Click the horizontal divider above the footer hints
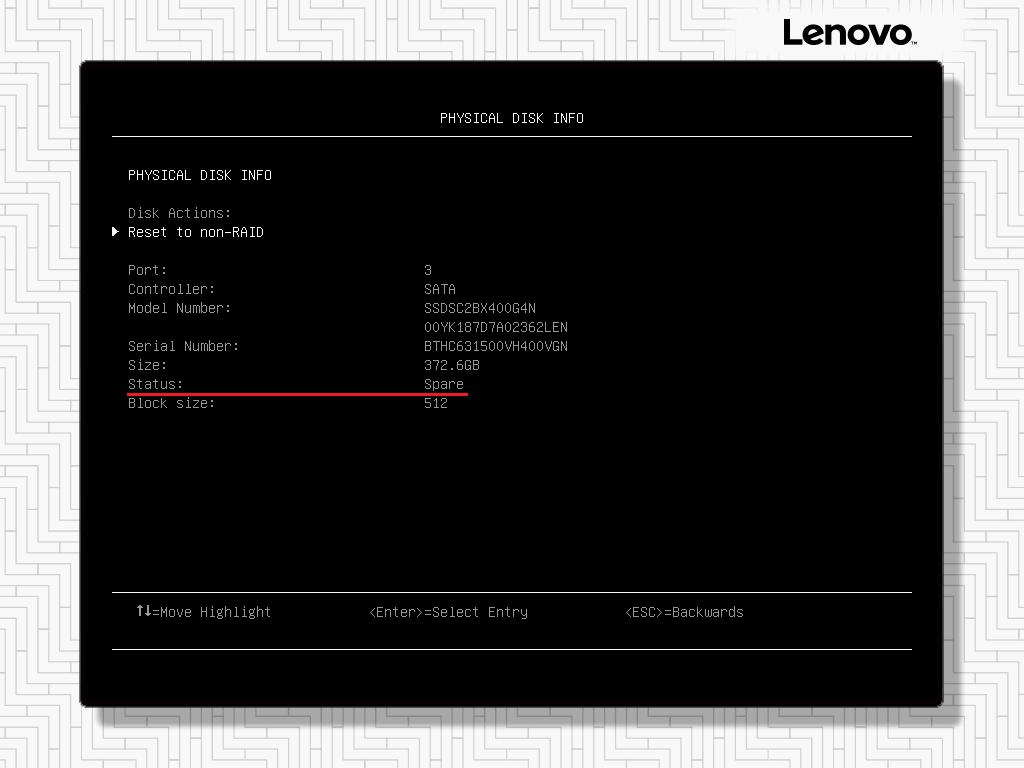This screenshot has height=768, width=1024. click(511, 590)
